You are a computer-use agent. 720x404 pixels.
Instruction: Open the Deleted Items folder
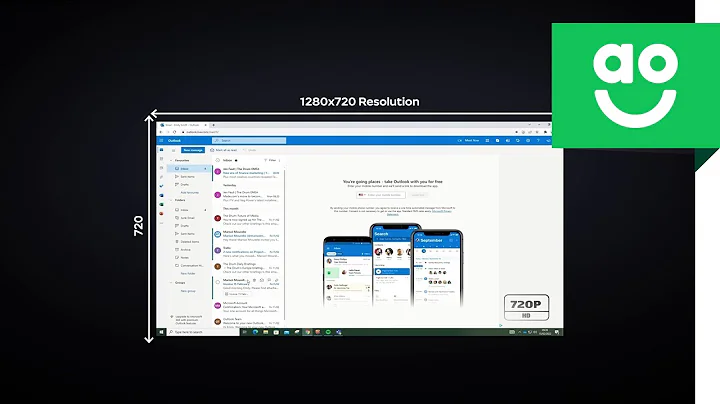187,241
